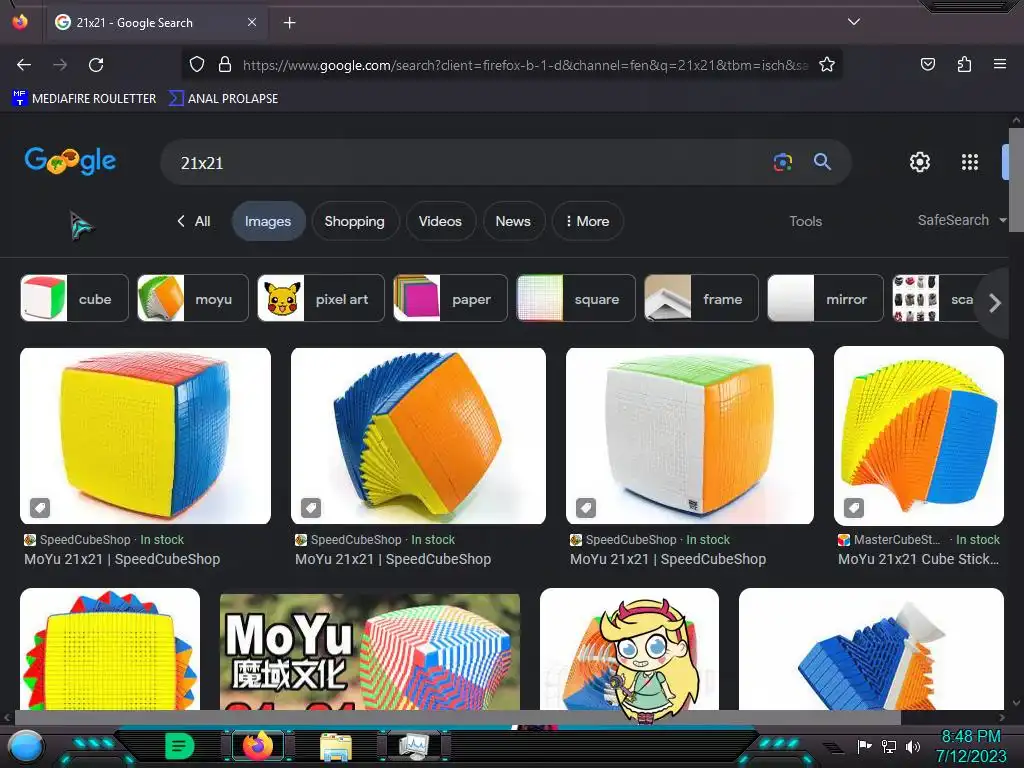Filter images by the square chip
Viewport: 1024px width, 768px height.
click(x=575, y=298)
